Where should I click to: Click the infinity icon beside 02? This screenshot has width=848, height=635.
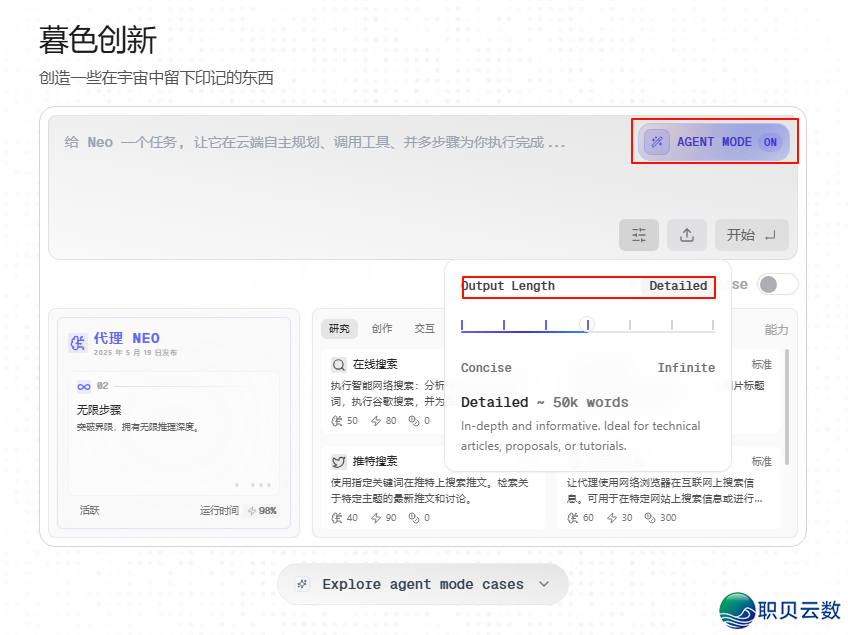84,386
